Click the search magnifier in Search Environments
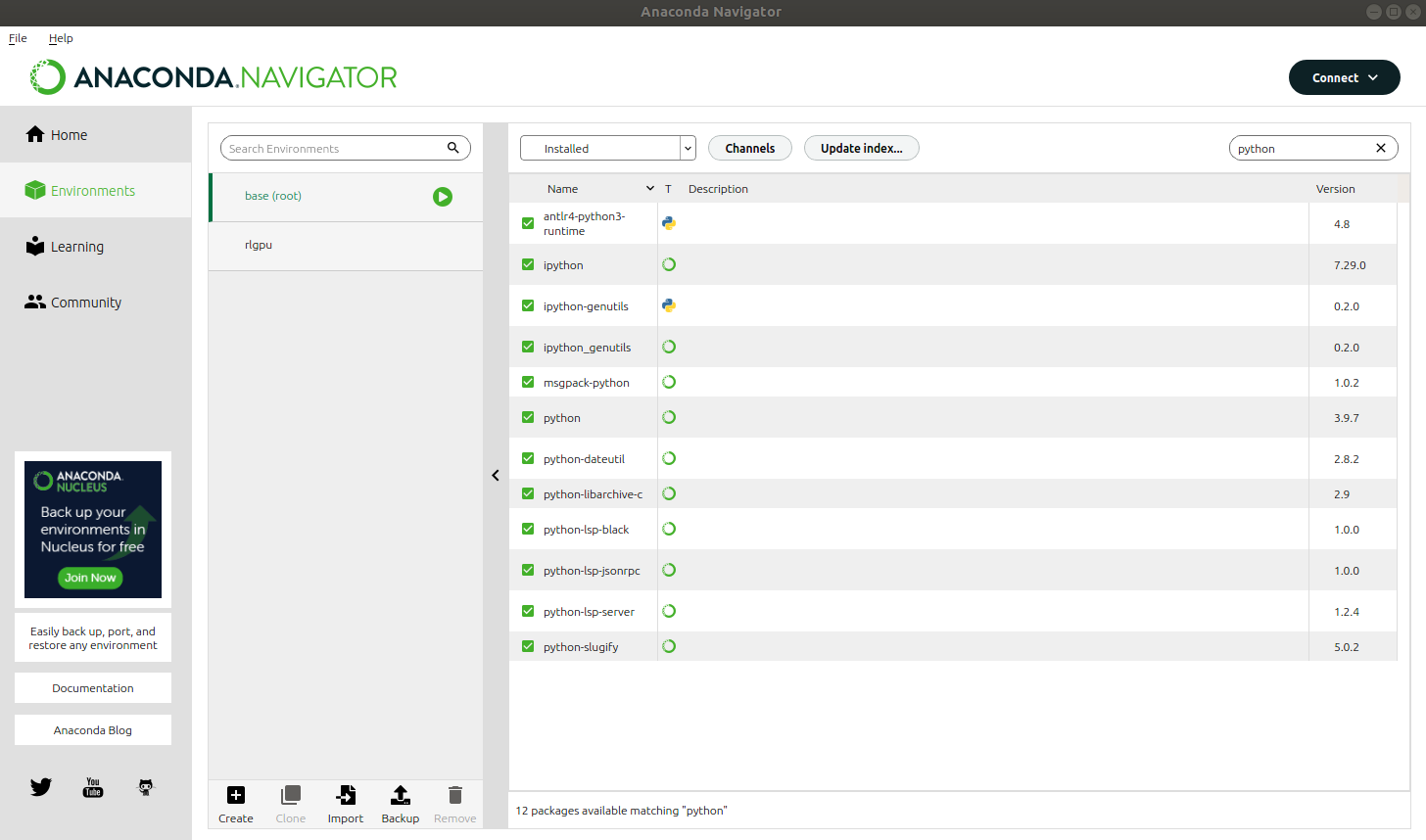1426x840 pixels. pos(453,148)
